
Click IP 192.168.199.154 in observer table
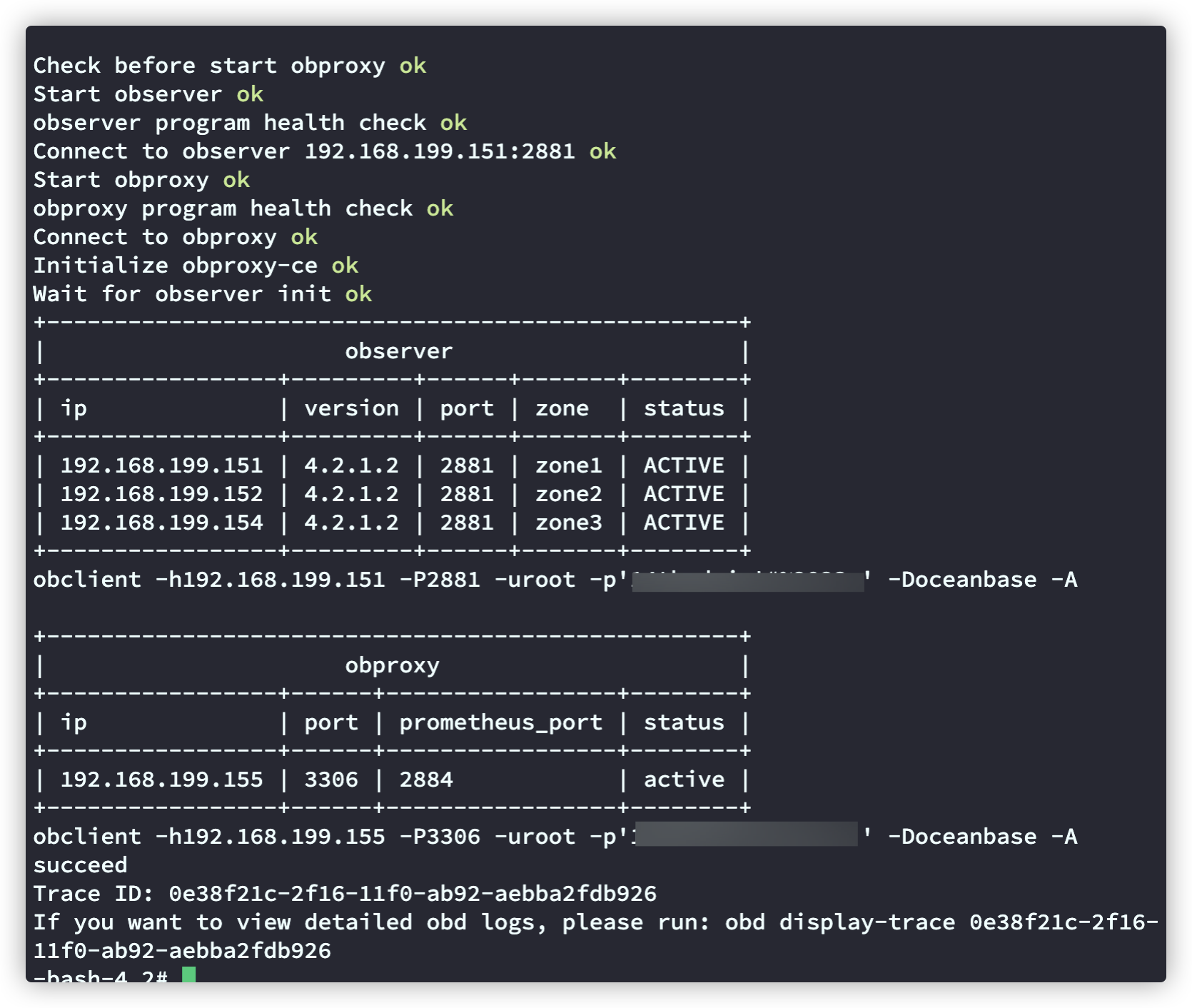[x=161, y=523]
